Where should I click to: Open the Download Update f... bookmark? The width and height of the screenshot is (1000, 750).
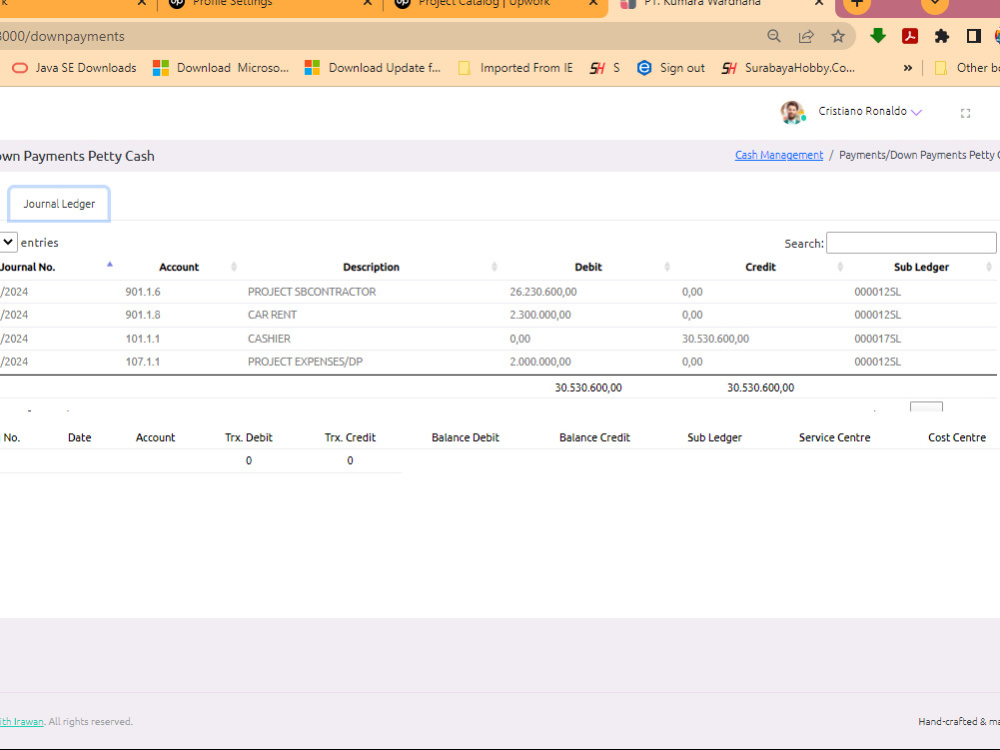tap(372, 68)
